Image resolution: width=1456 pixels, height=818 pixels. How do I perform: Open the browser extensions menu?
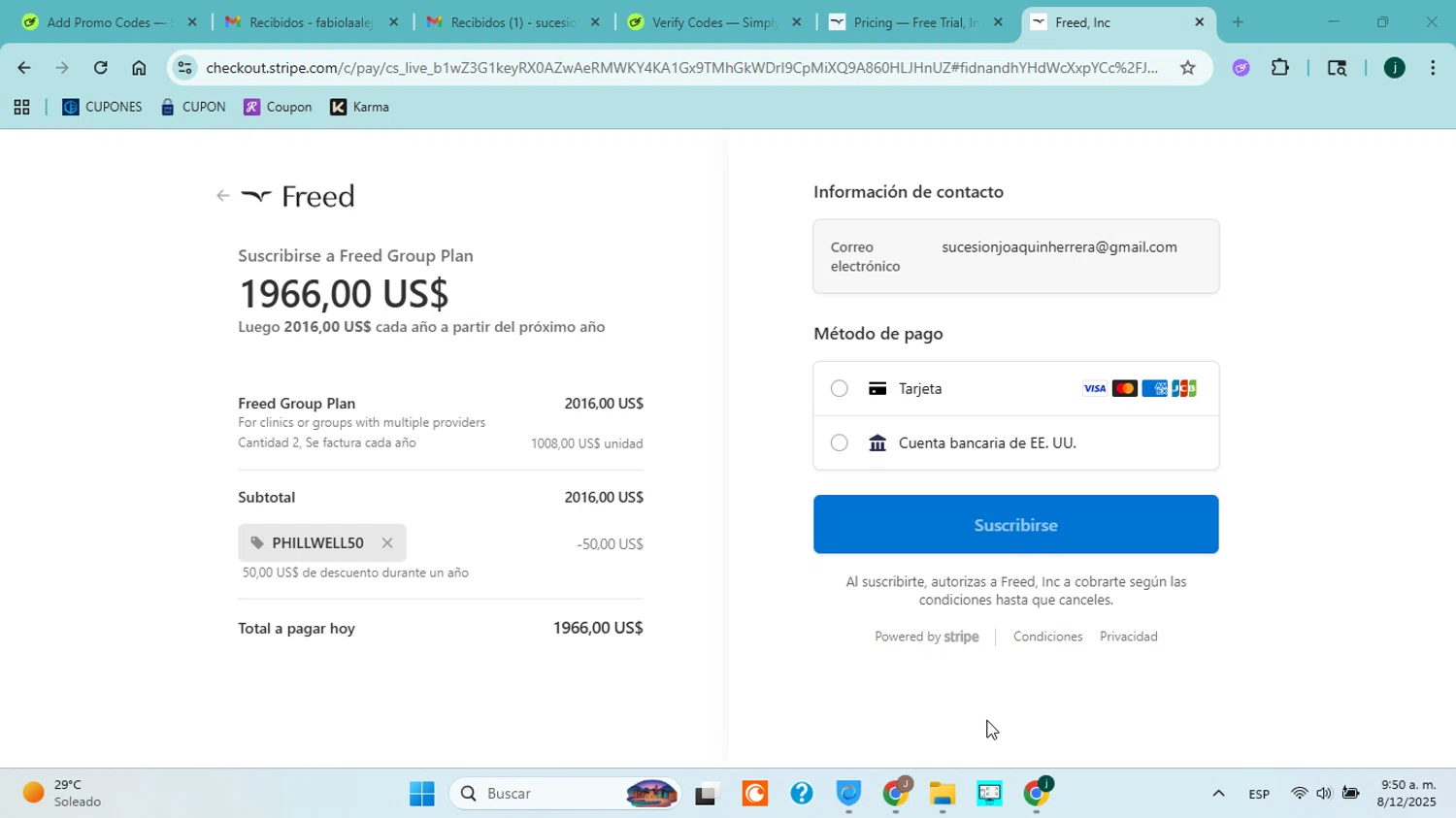click(x=1280, y=68)
